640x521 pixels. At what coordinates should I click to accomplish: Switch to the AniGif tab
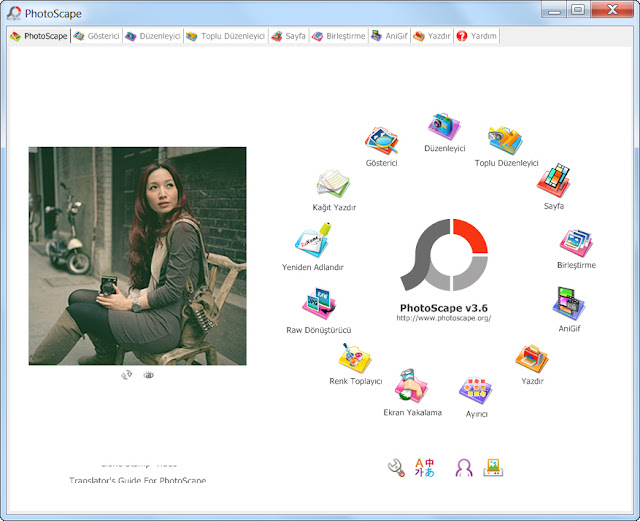pos(389,36)
